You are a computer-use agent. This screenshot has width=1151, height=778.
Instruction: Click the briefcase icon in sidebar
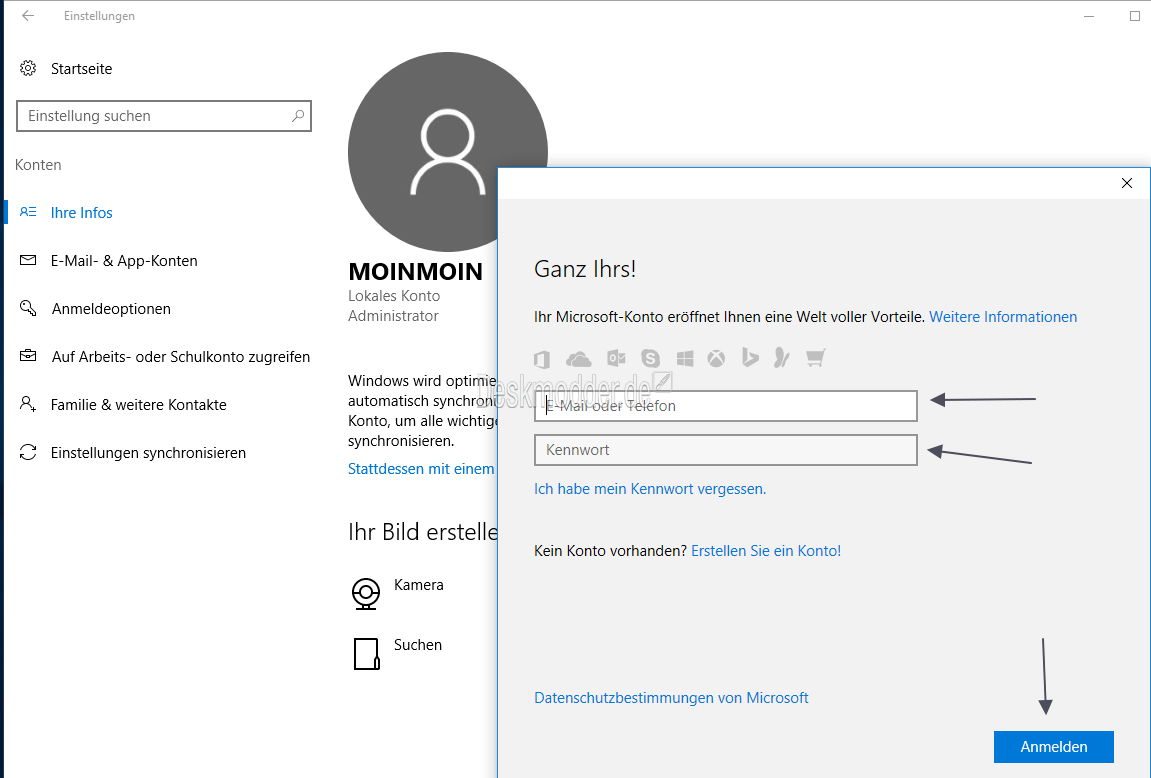[28, 355]
